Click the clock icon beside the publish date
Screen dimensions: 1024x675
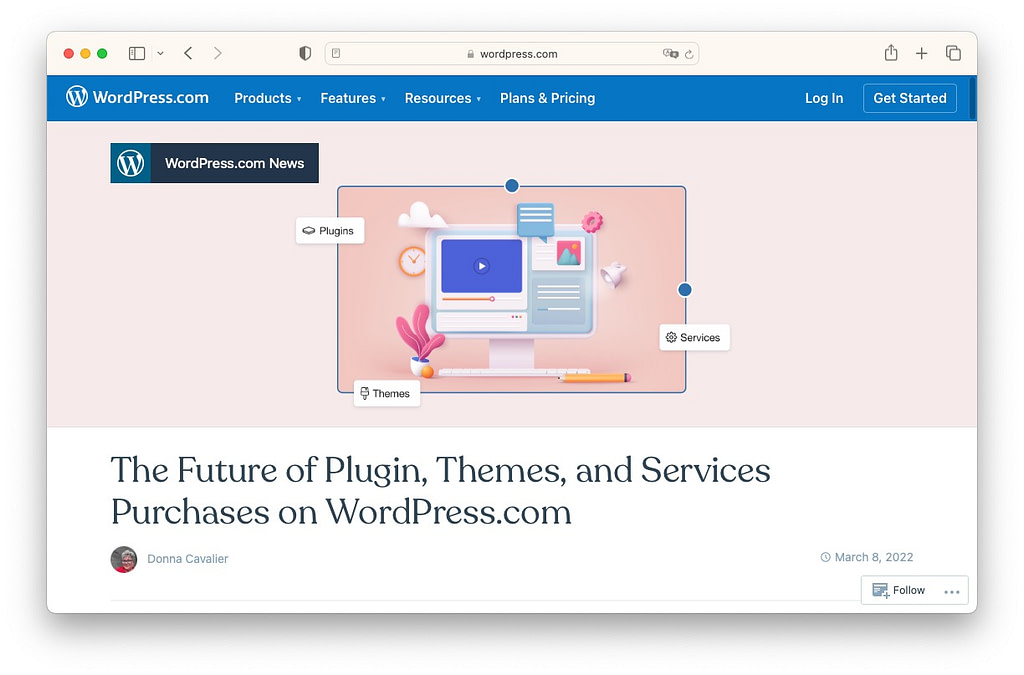pyautogui.click(x=825, y=557)
